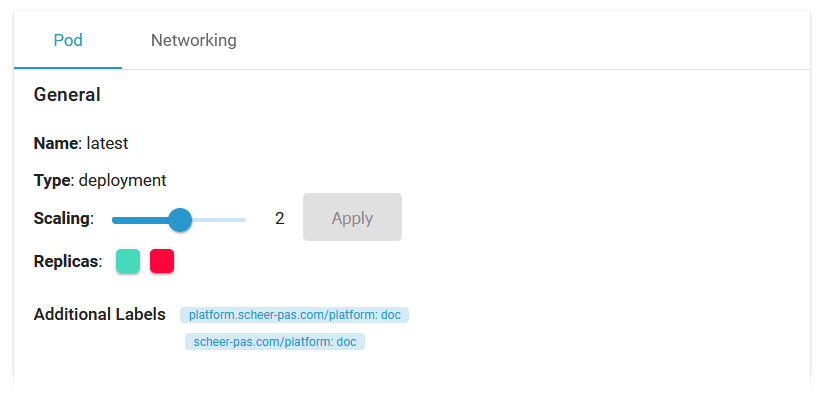Click the bold Name label
Viewport: 821px width, 396px height.
pos(56,143)
